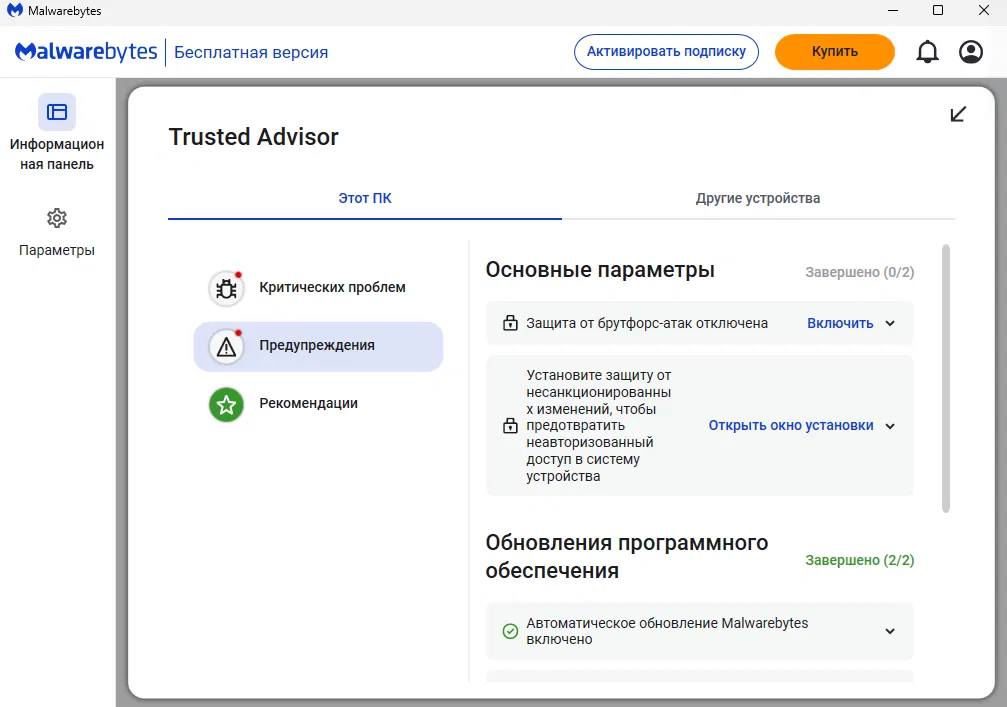Expand the brute-force protection row chevron
This screenshot has width=1007, height=707.
click(890, 324)
